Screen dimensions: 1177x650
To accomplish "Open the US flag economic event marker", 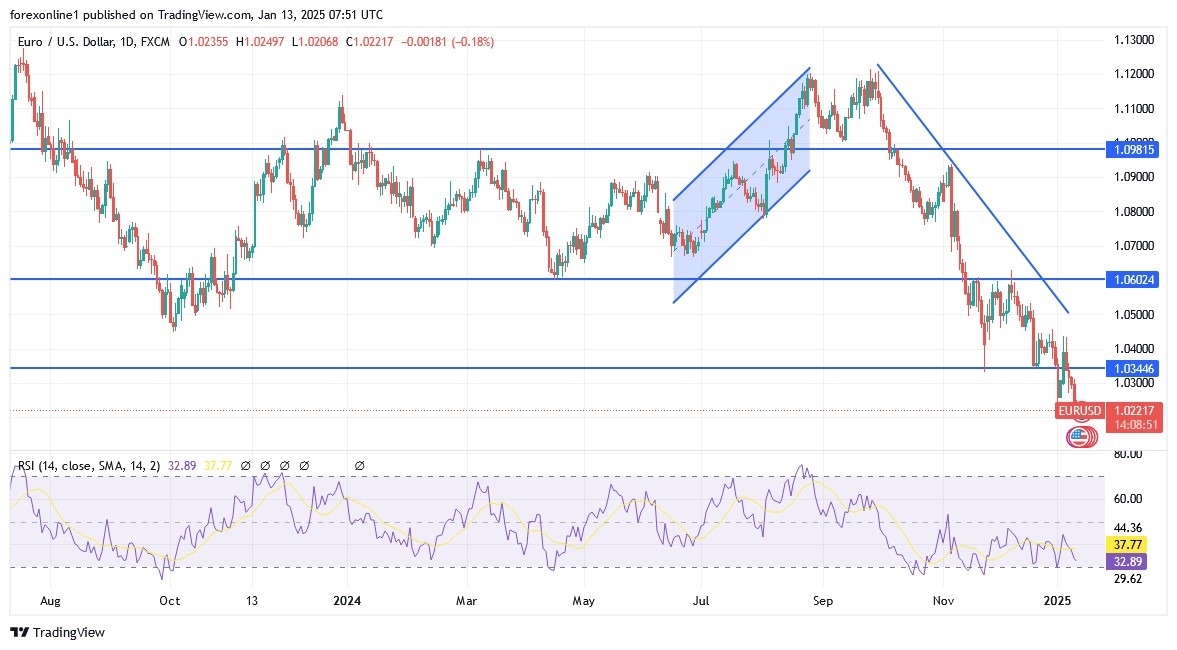I will pos(1078,435).
